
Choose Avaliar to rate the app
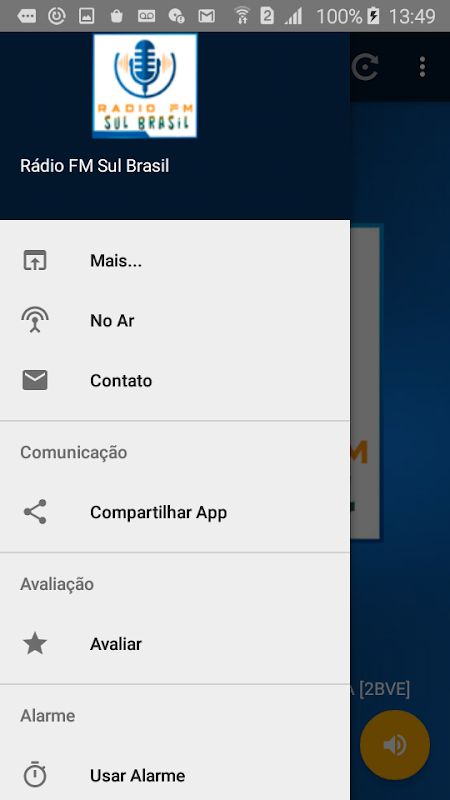click(175, 644)
